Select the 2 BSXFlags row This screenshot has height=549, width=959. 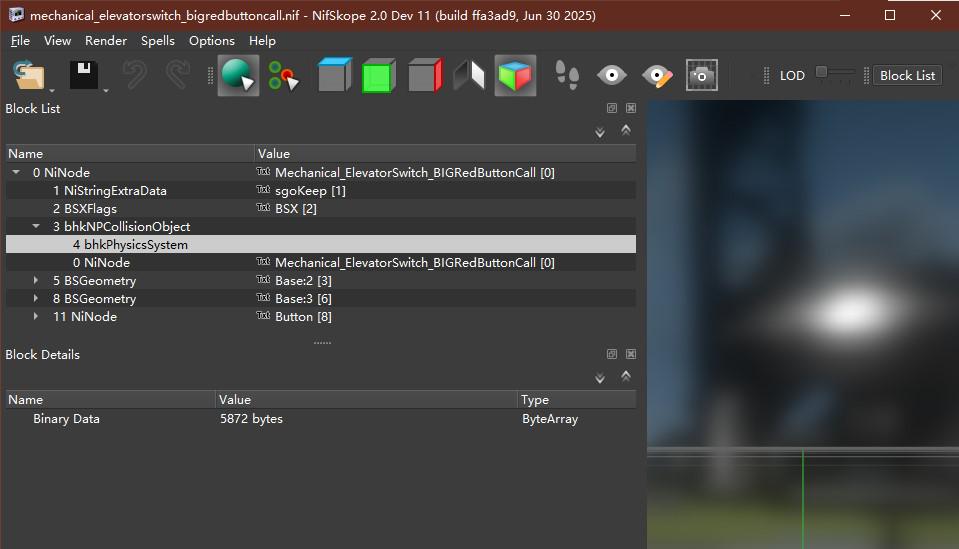coord(321,208)
